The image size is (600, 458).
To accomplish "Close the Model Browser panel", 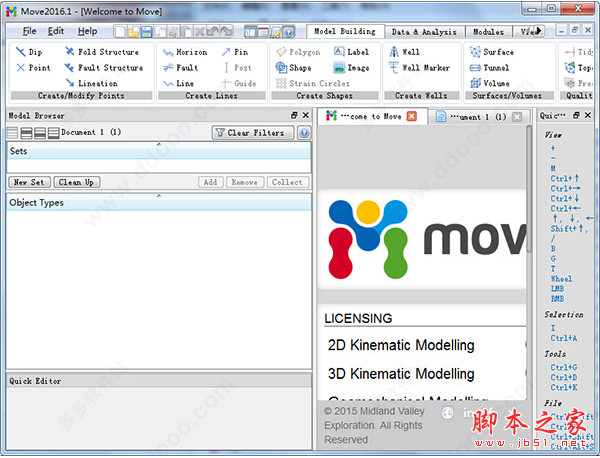I will click(x=306, y=115).
